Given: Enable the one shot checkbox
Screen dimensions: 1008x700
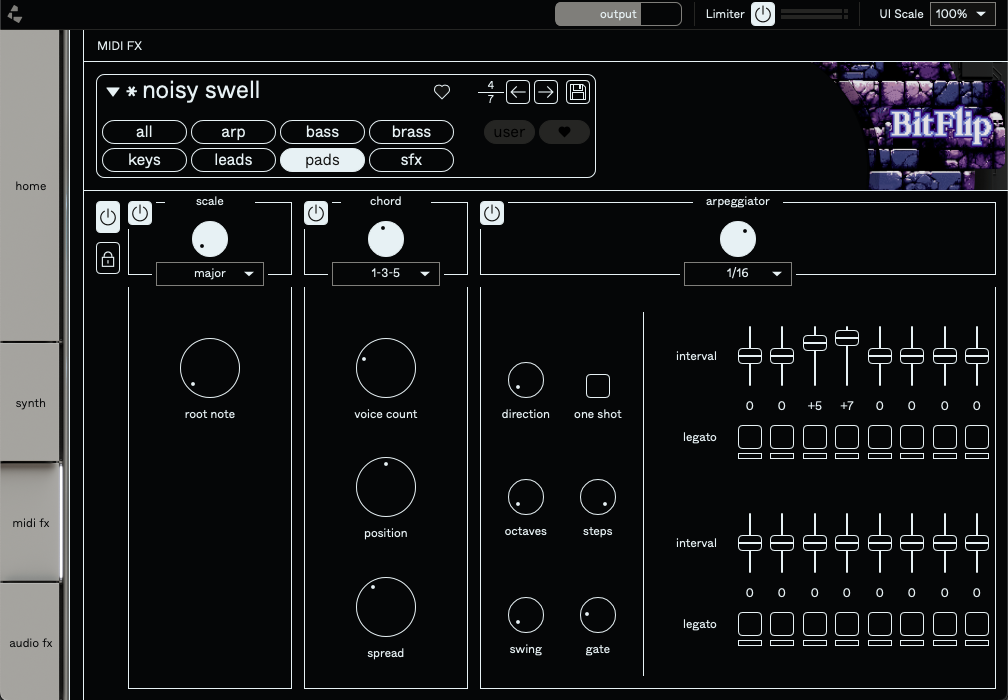Looking at the screenshot, I should [598, 386].
